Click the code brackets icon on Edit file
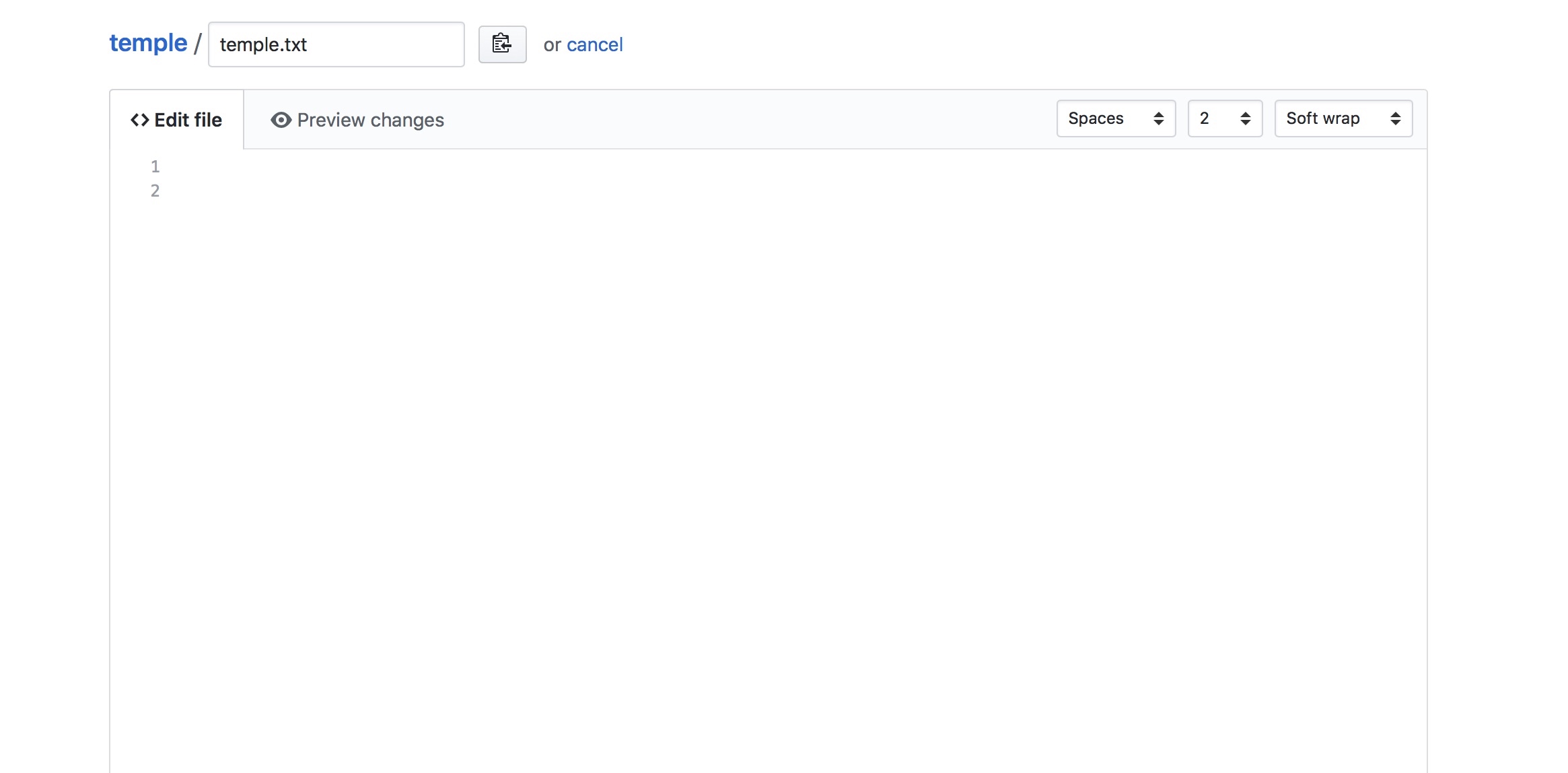 tap(140, 120)
